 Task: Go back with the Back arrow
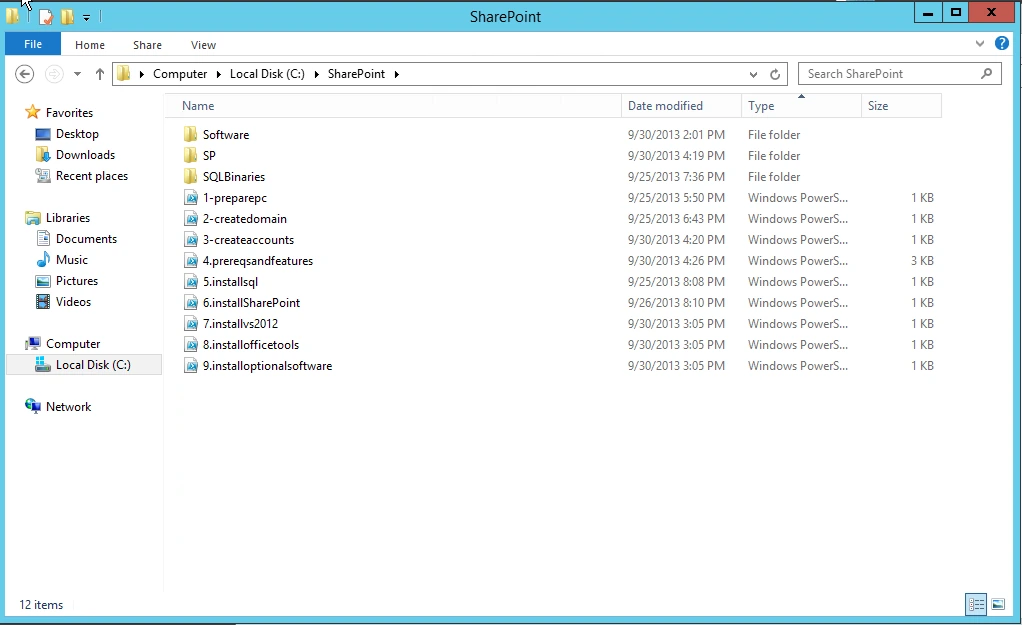tap(25, 74)
